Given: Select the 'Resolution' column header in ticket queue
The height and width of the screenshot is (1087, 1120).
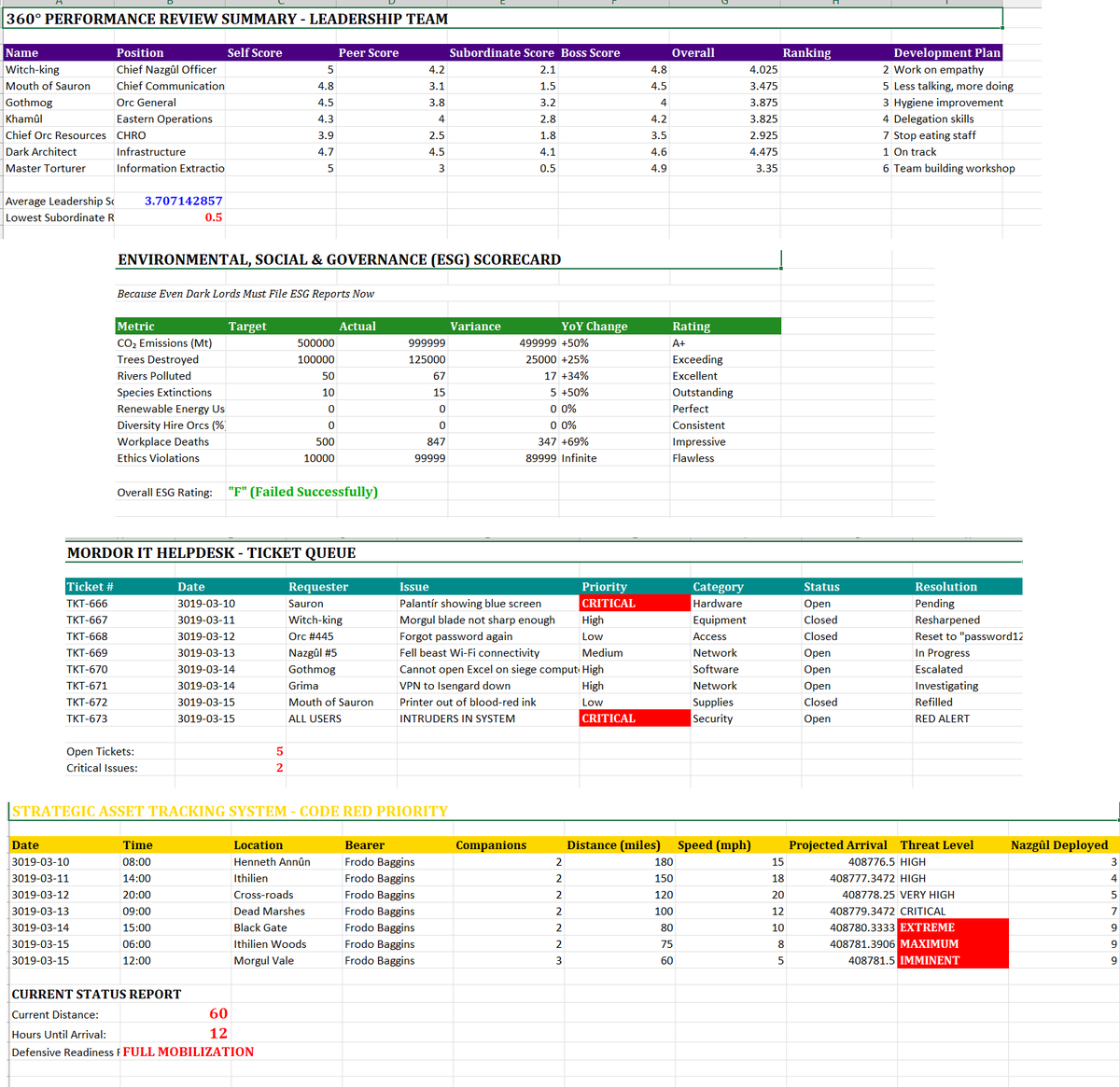Looking at the screenshot, I should pyautogui.click(x=968, y=587).
